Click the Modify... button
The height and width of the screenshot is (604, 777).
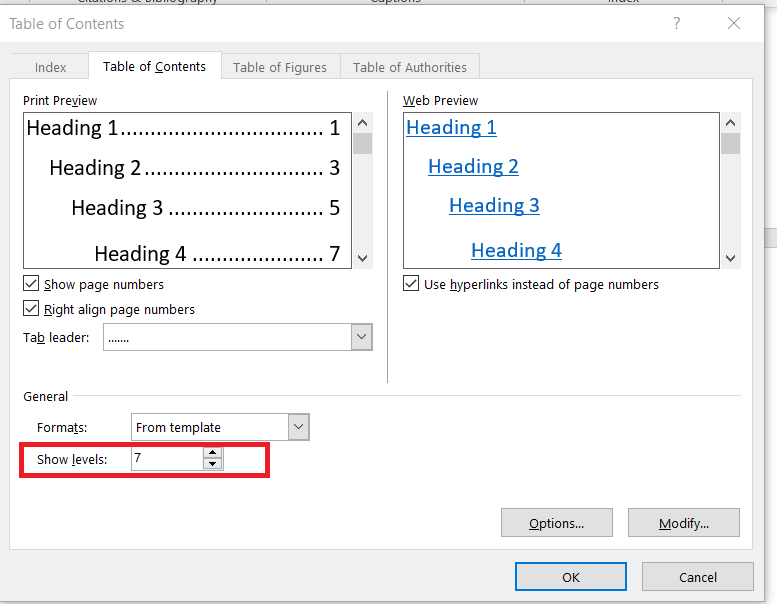click(684, 523)
